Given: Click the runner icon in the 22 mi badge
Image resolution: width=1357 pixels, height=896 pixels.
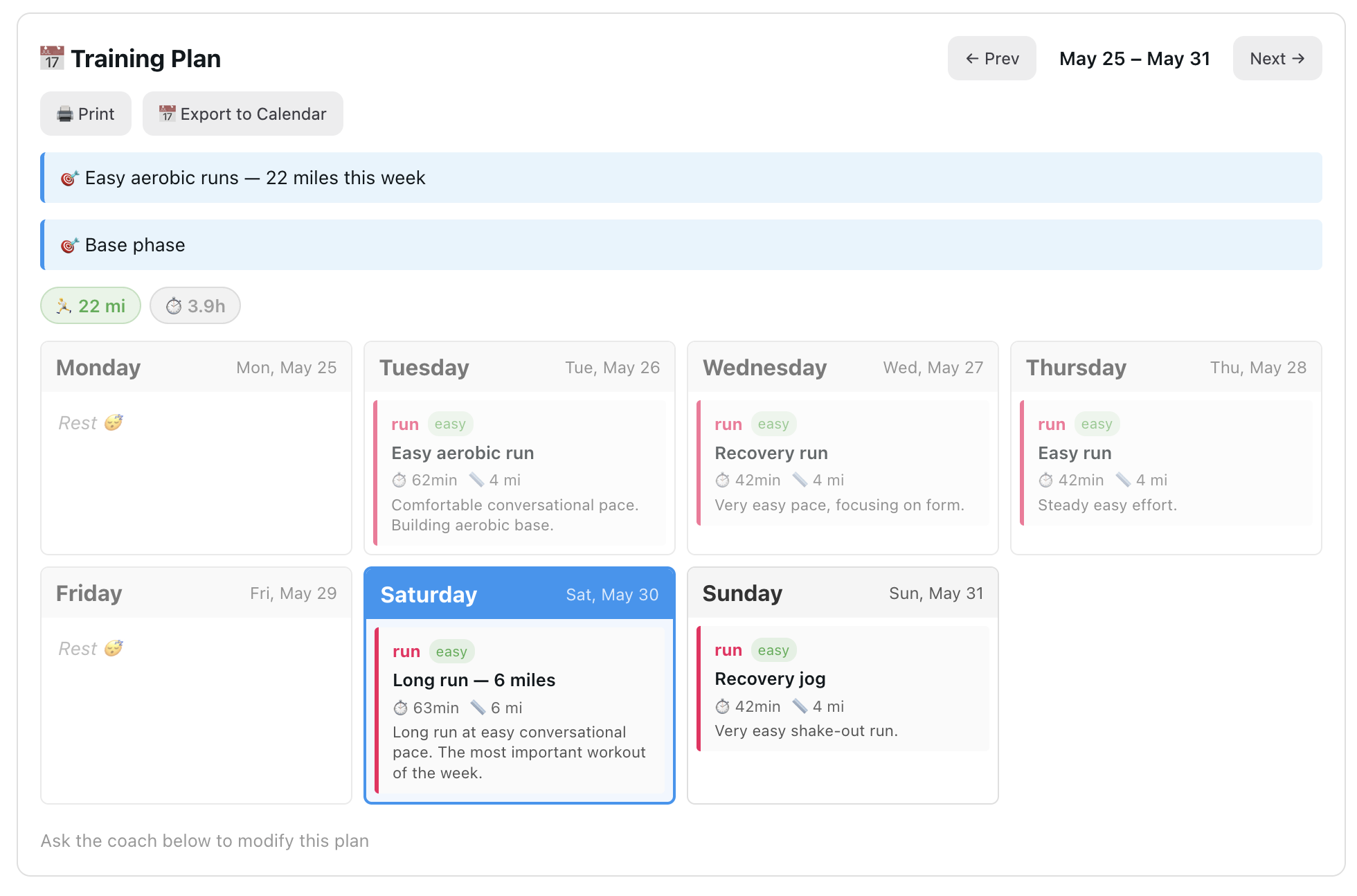Looking at the screenshot, I should pos(64,306).
